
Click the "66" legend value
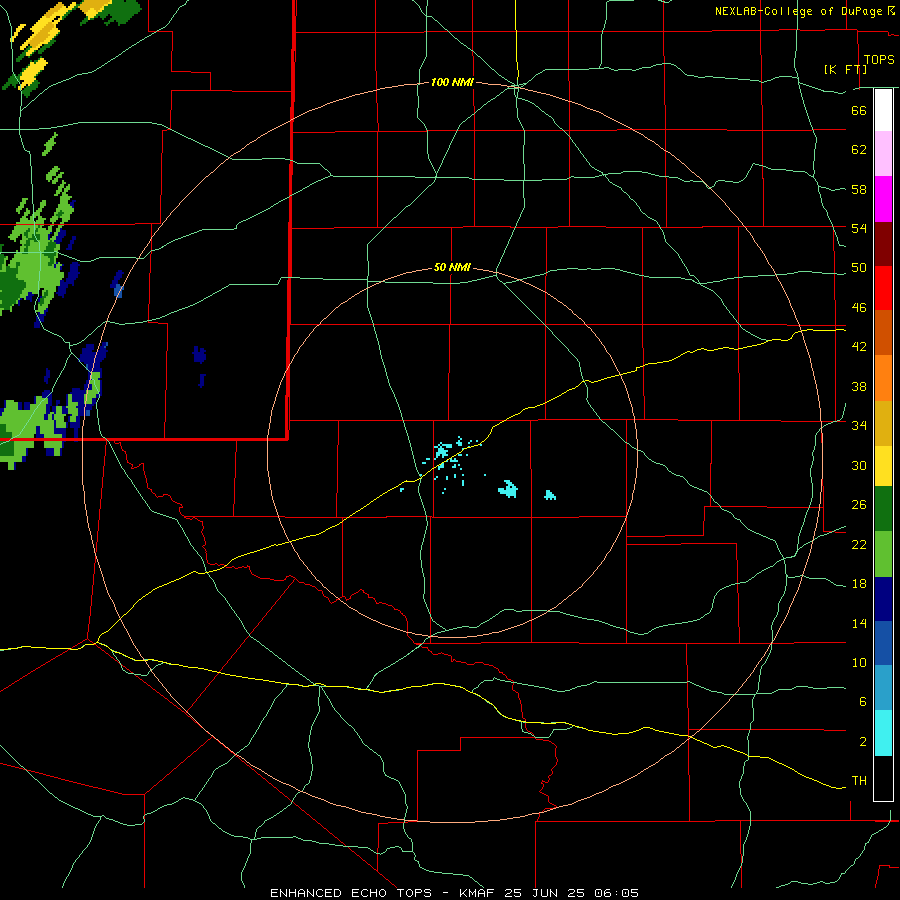(x=859, y=110)
